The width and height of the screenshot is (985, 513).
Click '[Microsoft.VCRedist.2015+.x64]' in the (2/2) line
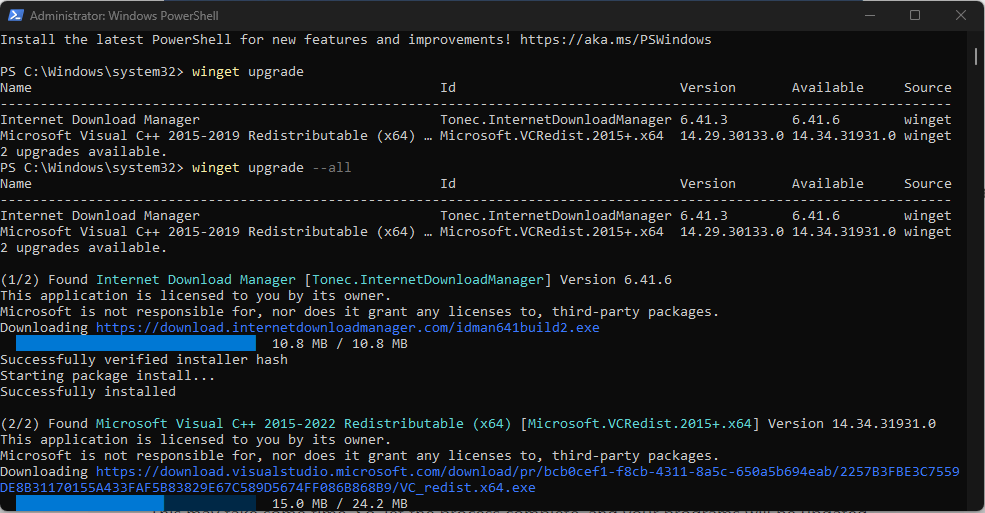click(640, 424)
